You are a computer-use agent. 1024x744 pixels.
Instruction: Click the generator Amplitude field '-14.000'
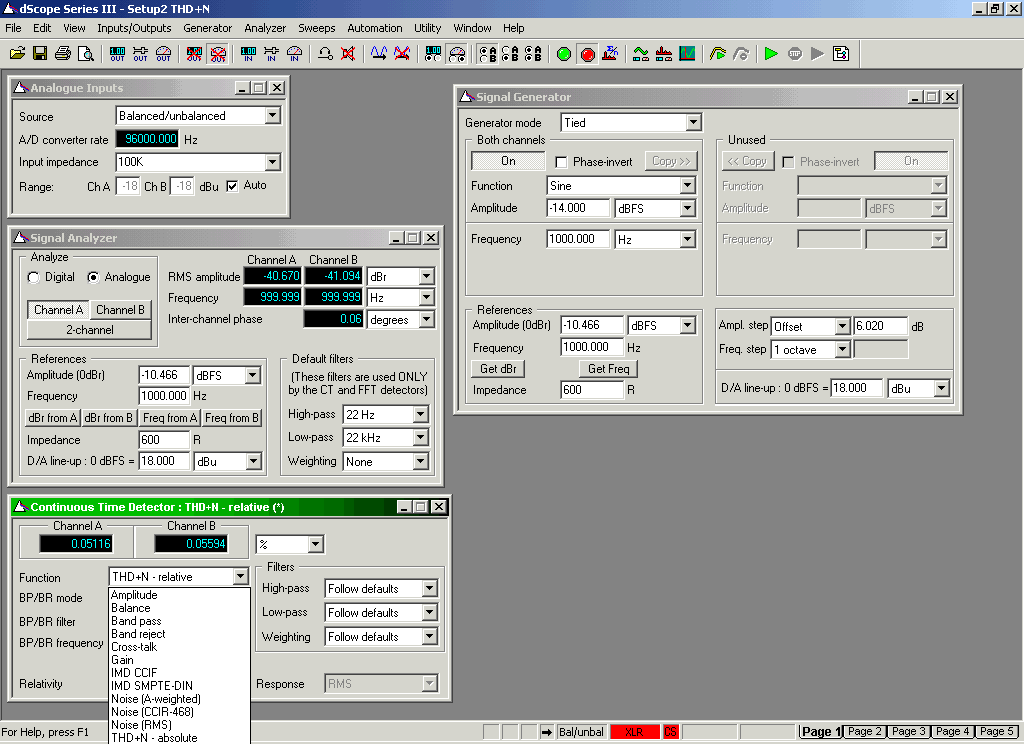(x=578, y=208)
